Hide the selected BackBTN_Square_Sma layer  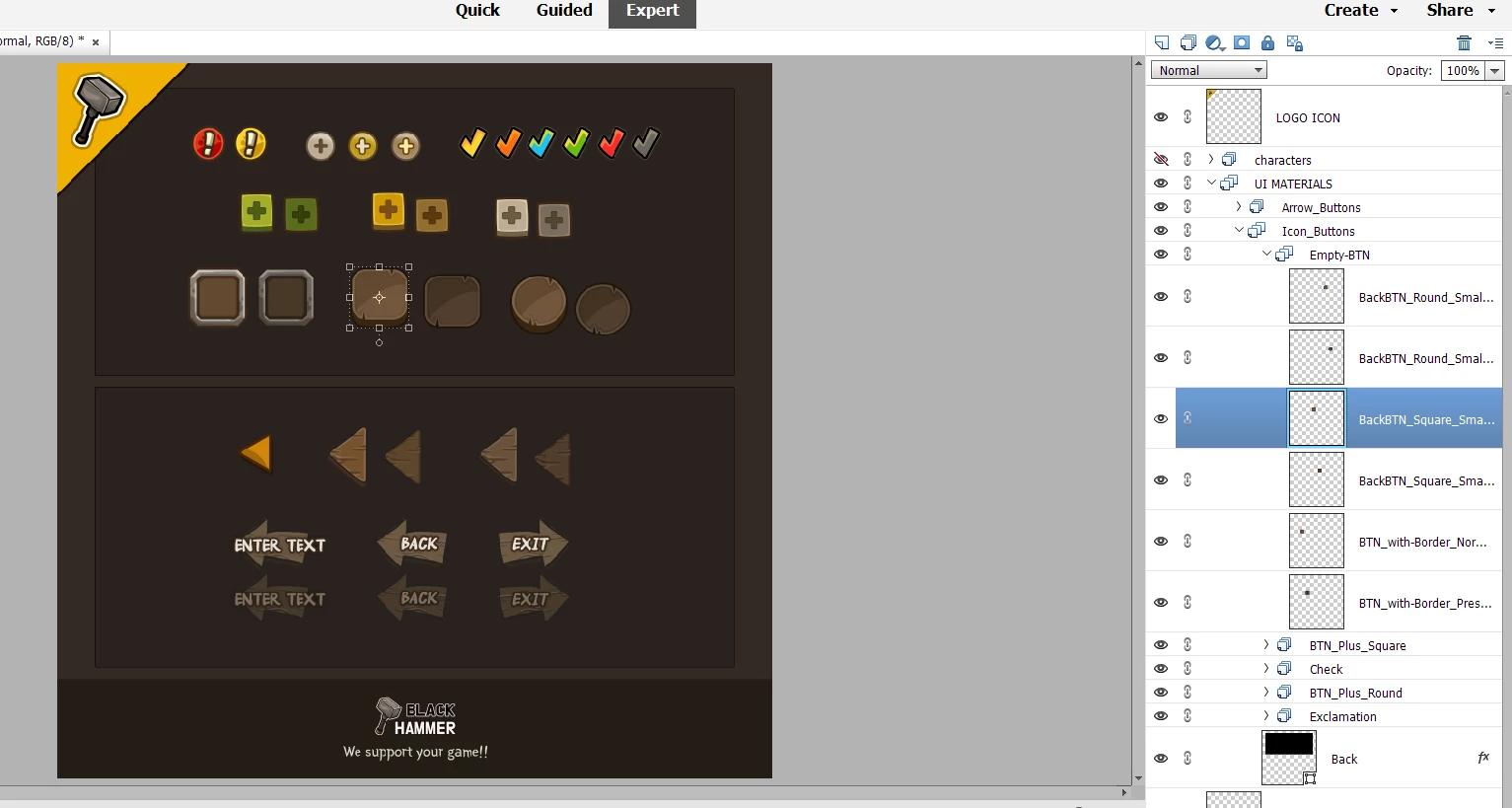(1161, 418)
